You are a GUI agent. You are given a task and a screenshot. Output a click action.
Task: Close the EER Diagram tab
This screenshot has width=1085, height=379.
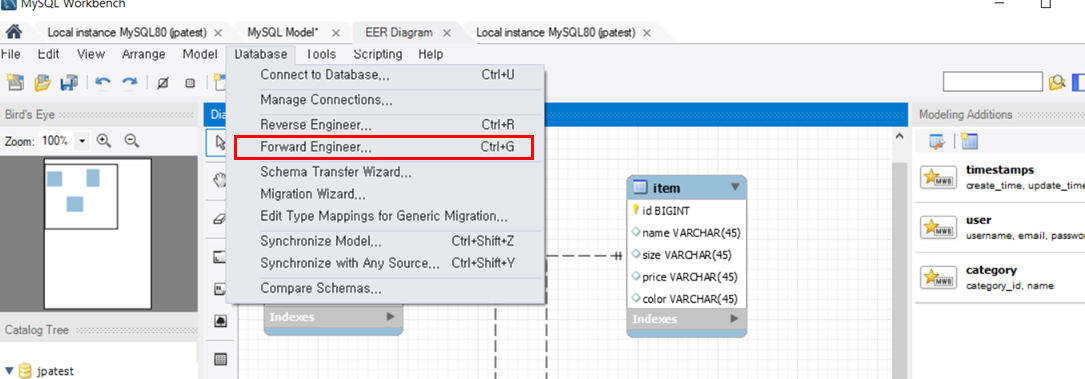pos(447,33)
